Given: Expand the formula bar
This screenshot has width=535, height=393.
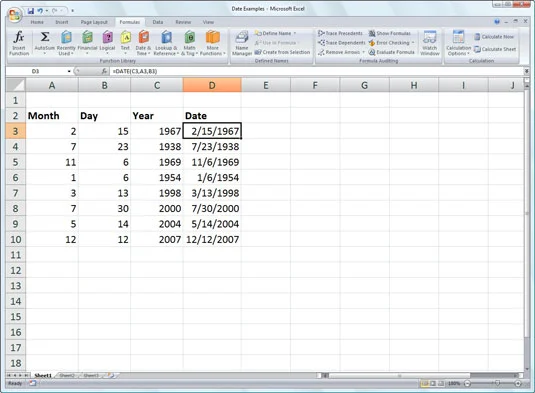Looking at the screenshot, I should click(526, 71).
